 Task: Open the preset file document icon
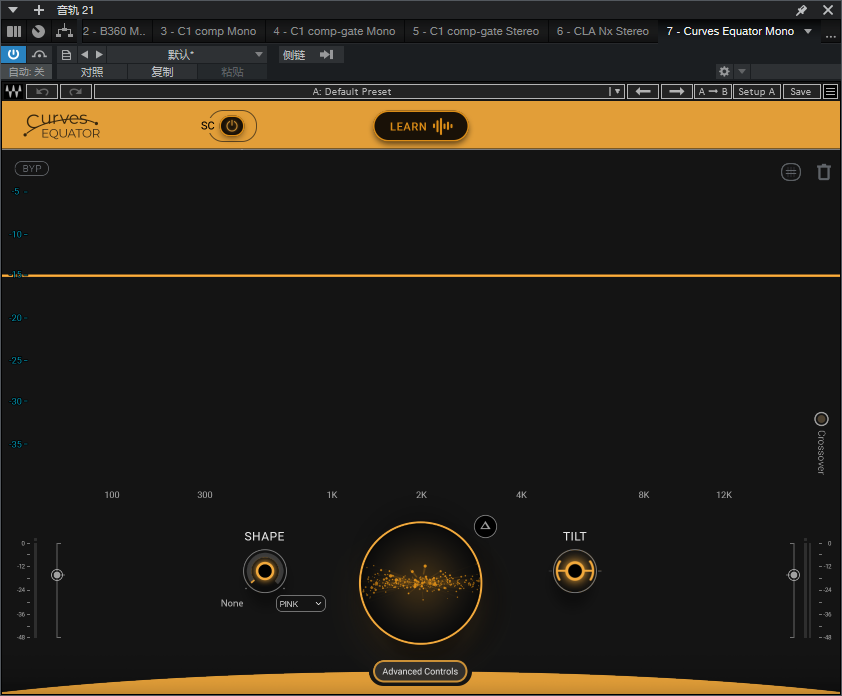[66, 54]
